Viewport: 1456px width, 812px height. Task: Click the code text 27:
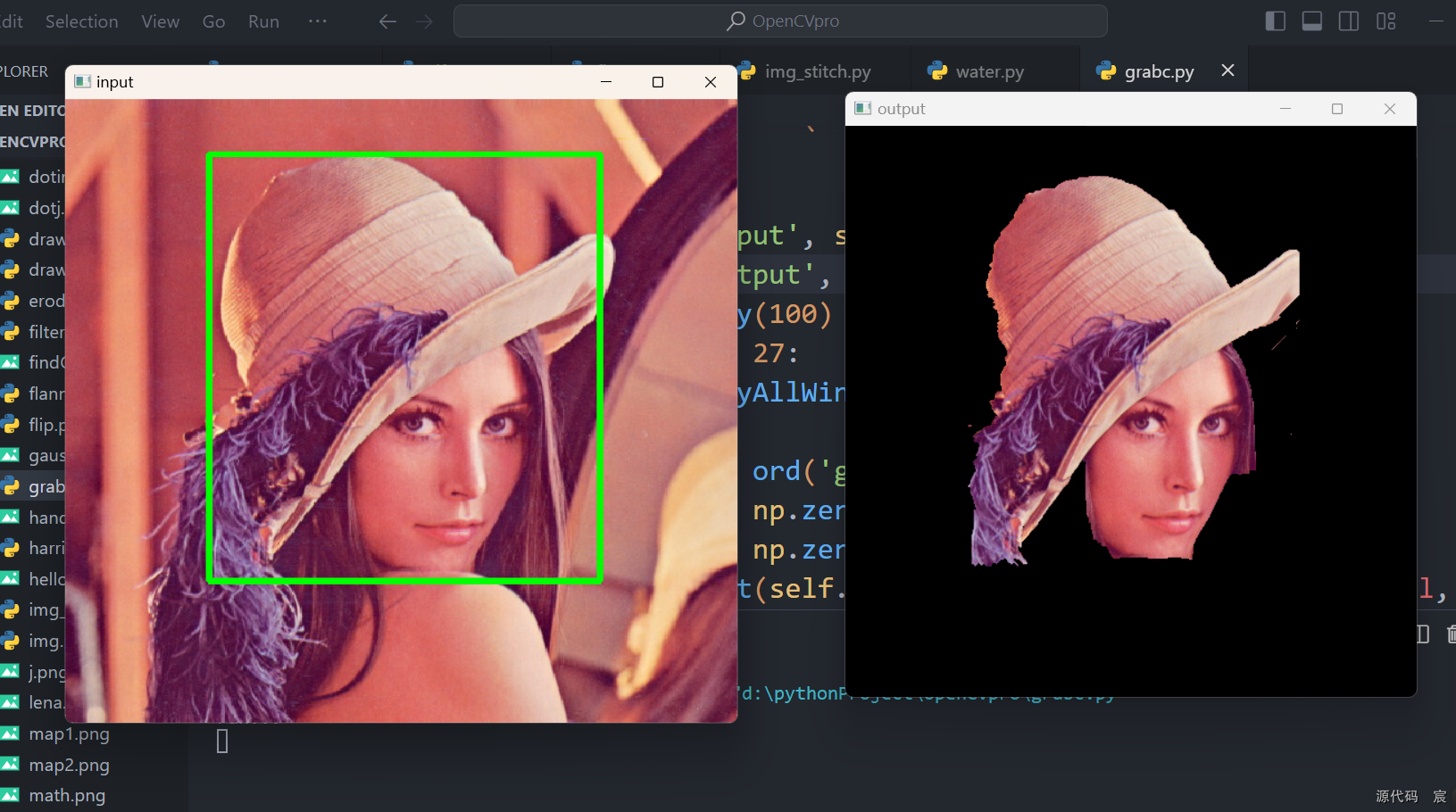[776, 353]
